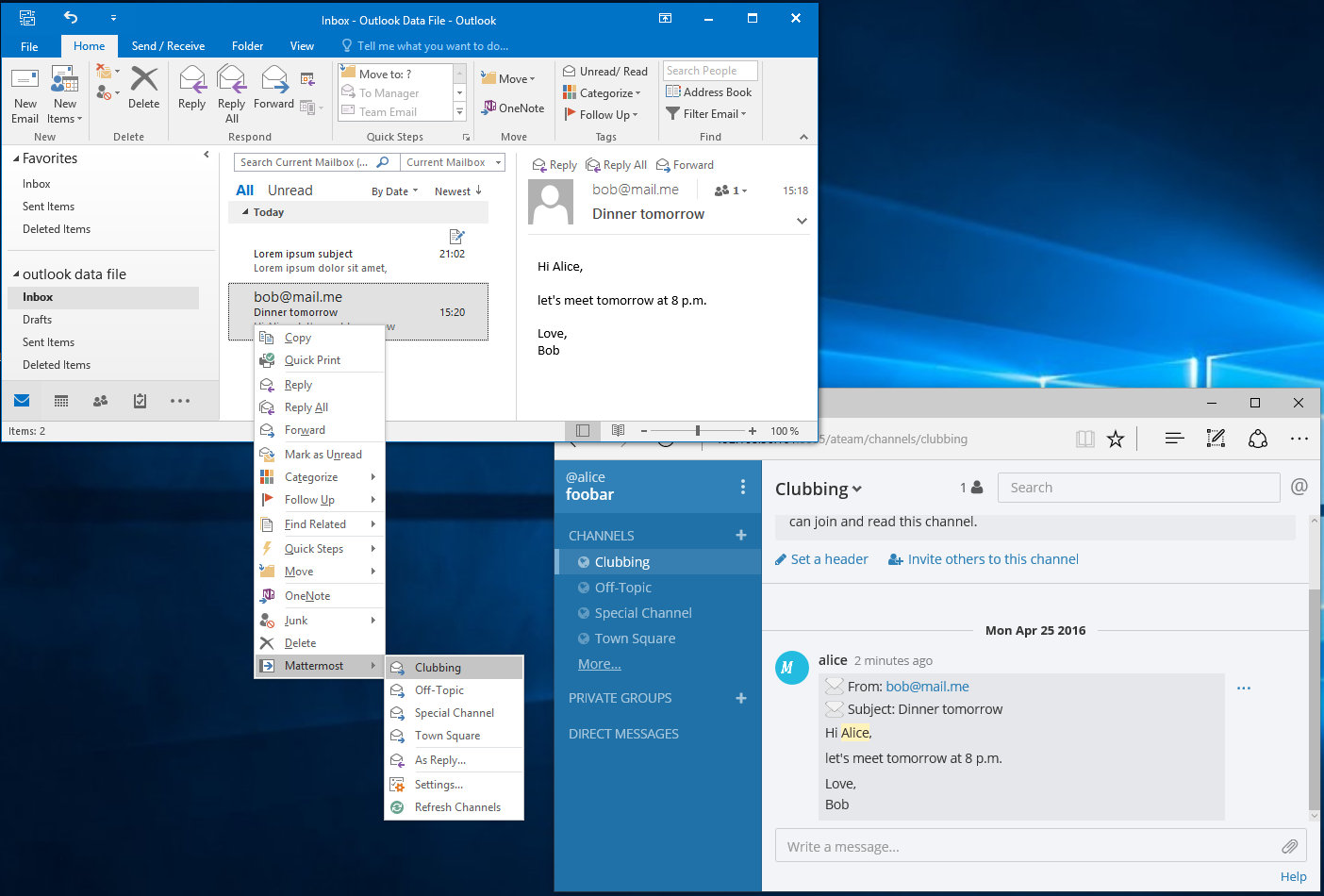Click the Tell me what you want field
The image size is (1324, 896).
[x=425, y=45]
